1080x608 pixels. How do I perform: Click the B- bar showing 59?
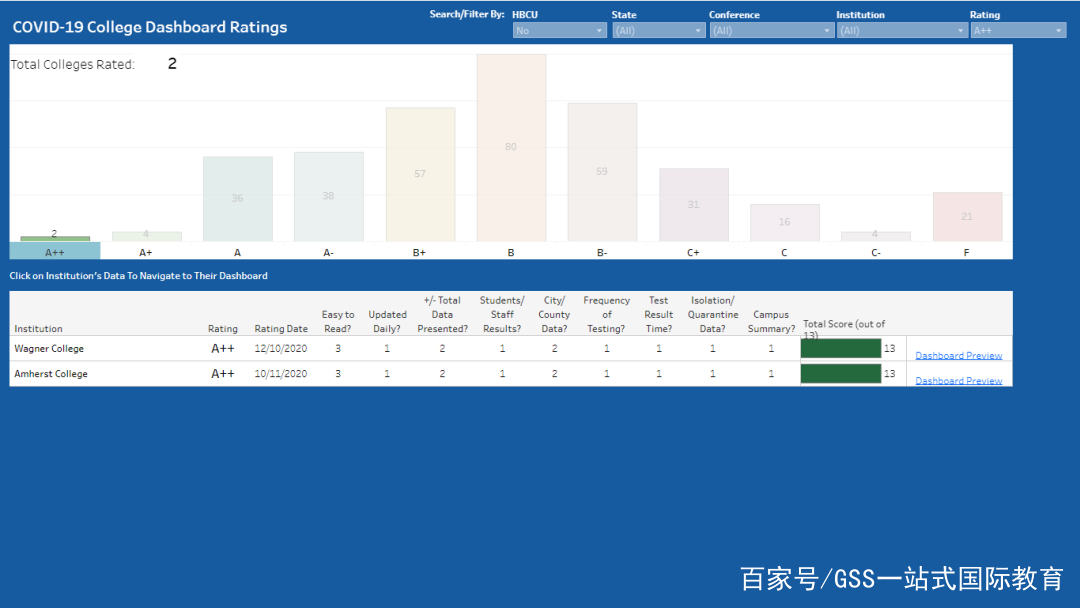[x=602, y=172]
